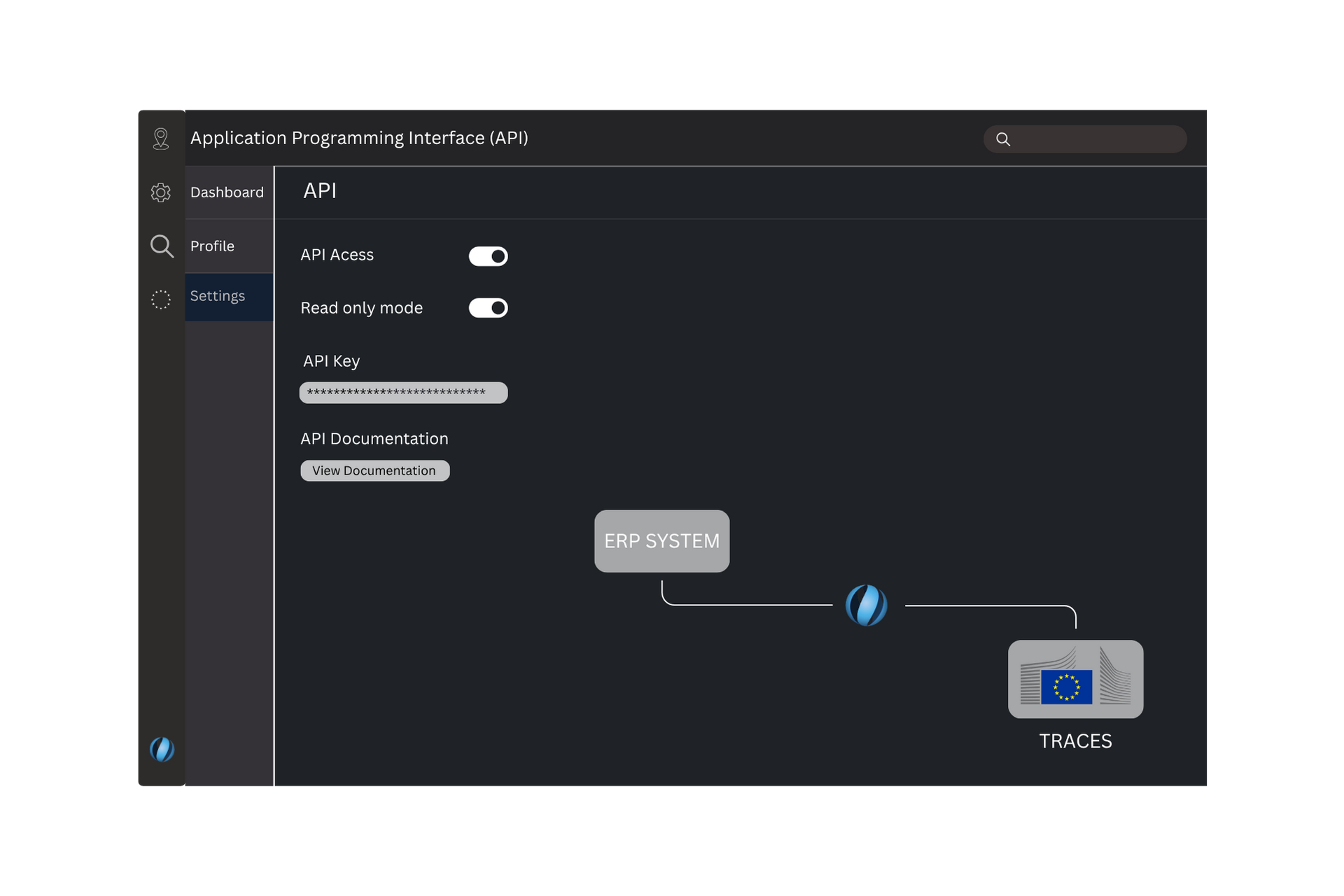Screen dimensions: 1344x896
Task: Click the gear icon in the left sidebar
Action: pos(161,192)
